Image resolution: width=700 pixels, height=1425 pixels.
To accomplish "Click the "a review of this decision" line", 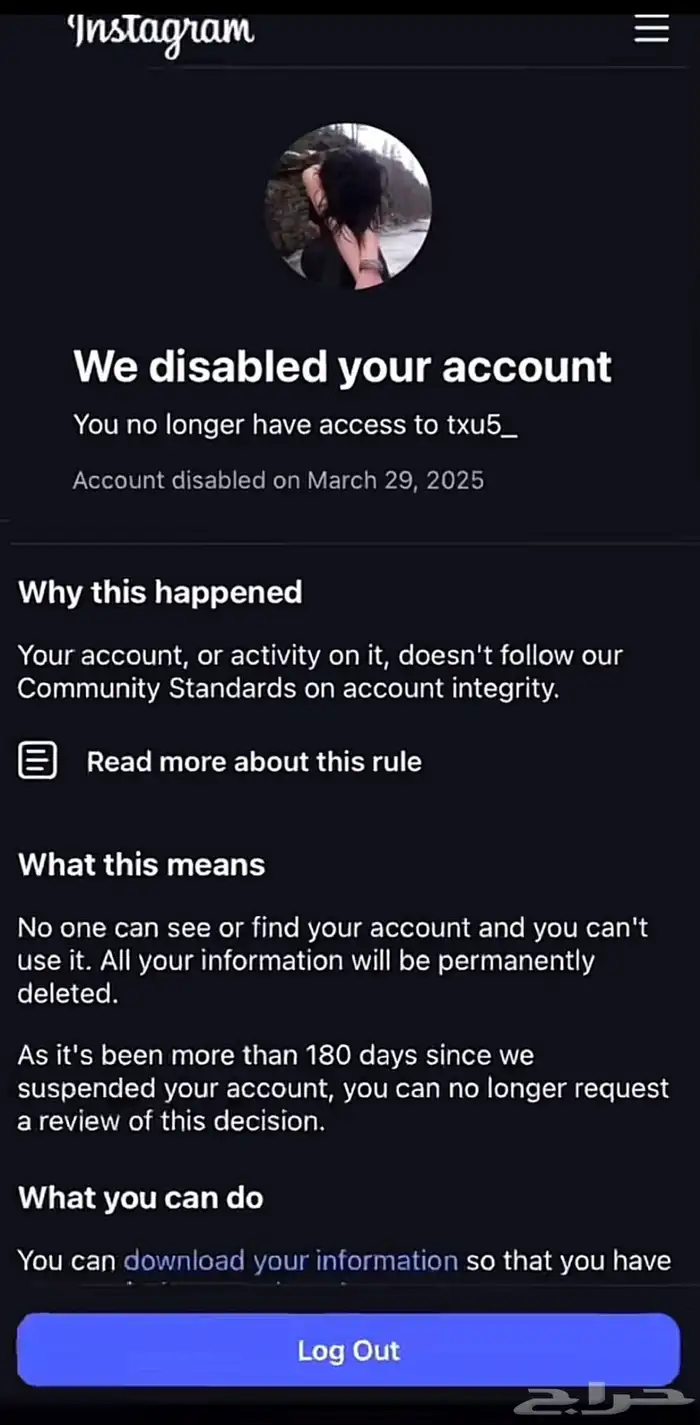I will tap(171, 1121).
